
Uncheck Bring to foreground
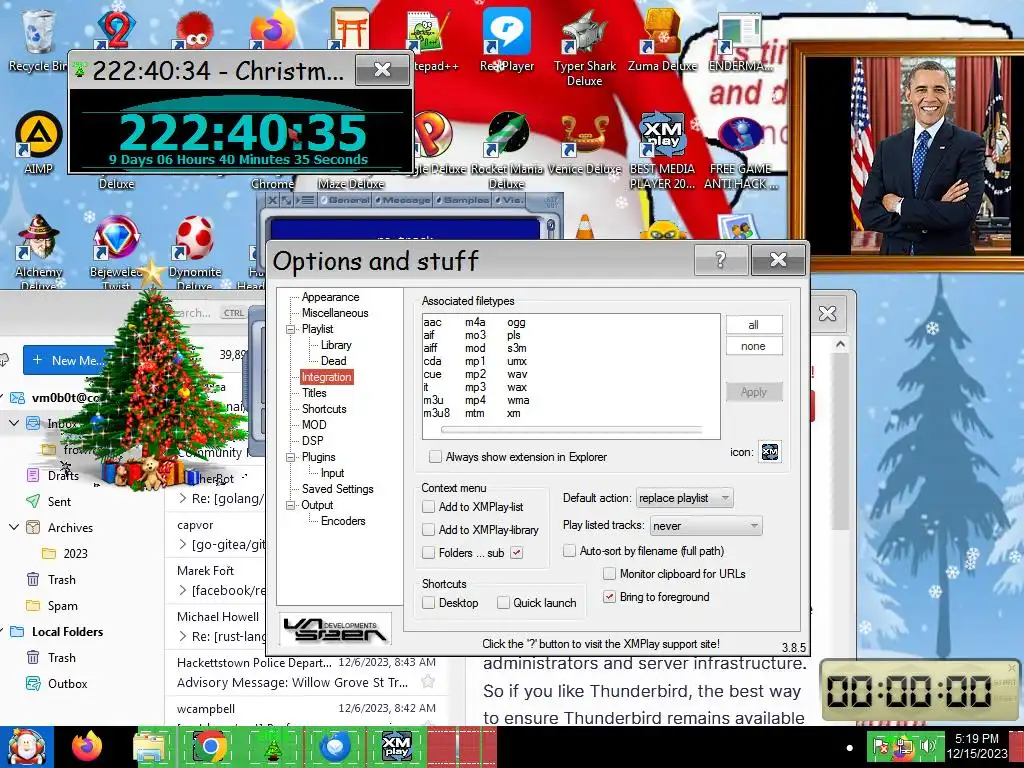click(609, 596)
